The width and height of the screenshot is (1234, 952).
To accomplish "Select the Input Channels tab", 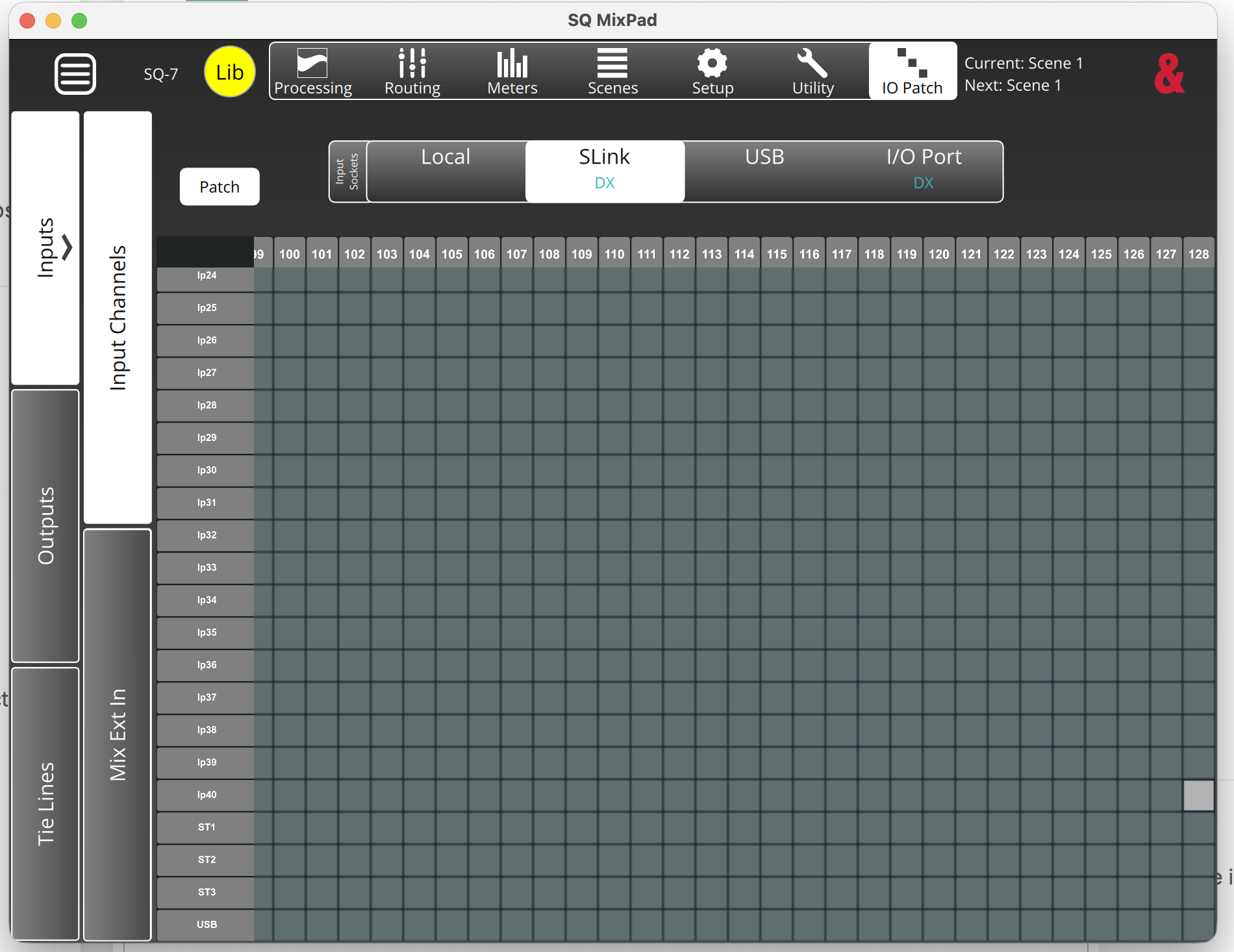I will 118,318.
